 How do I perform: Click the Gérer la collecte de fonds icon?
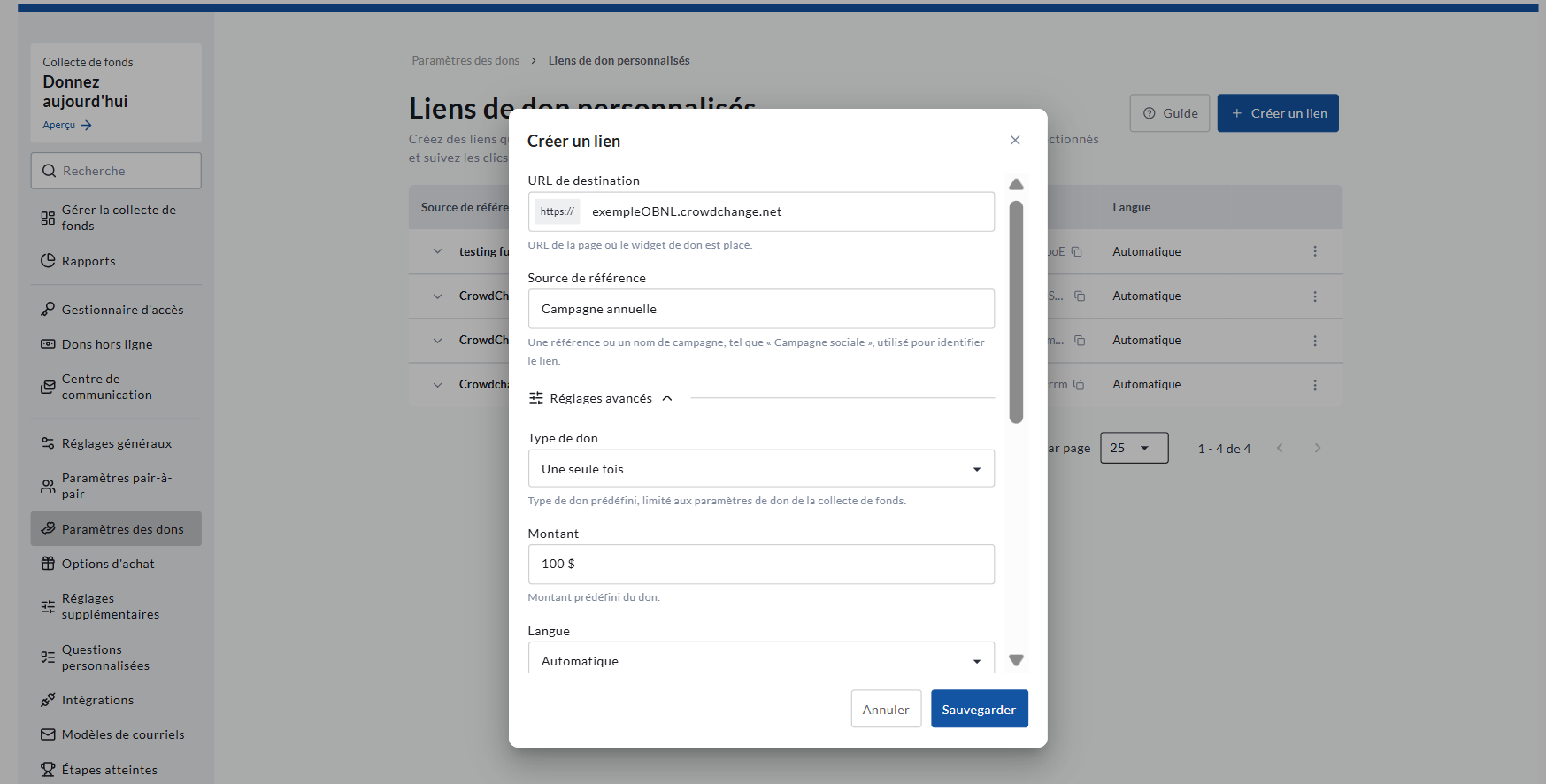[x=48, y=218]
